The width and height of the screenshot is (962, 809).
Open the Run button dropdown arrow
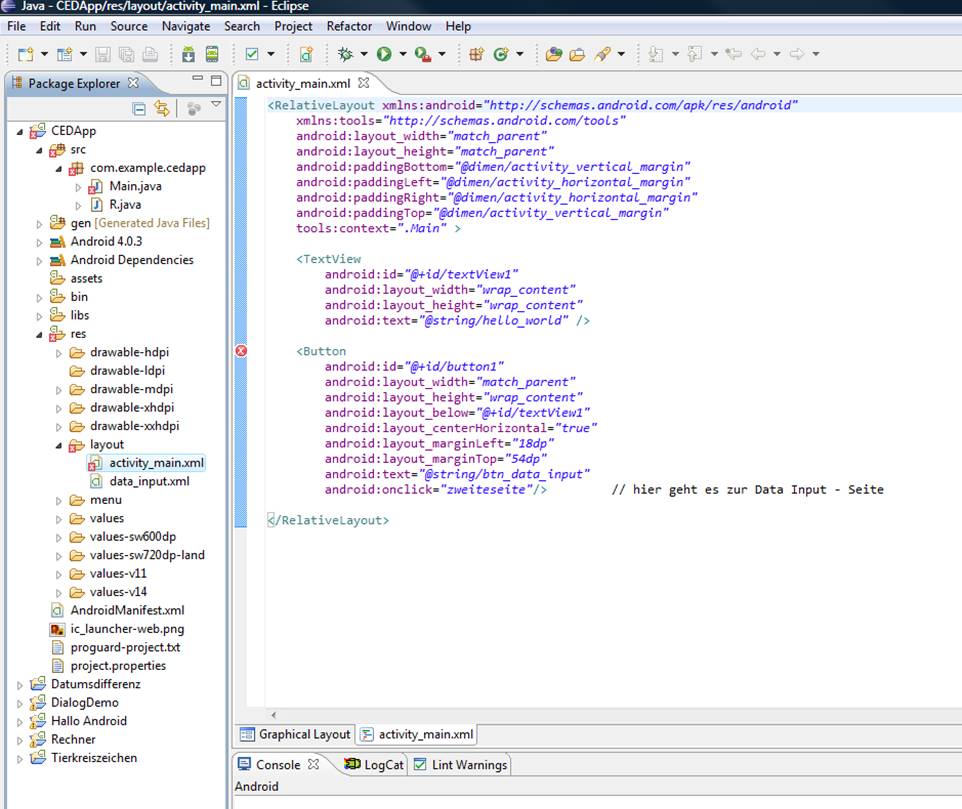pyautogui.click(x=402, y=54)
